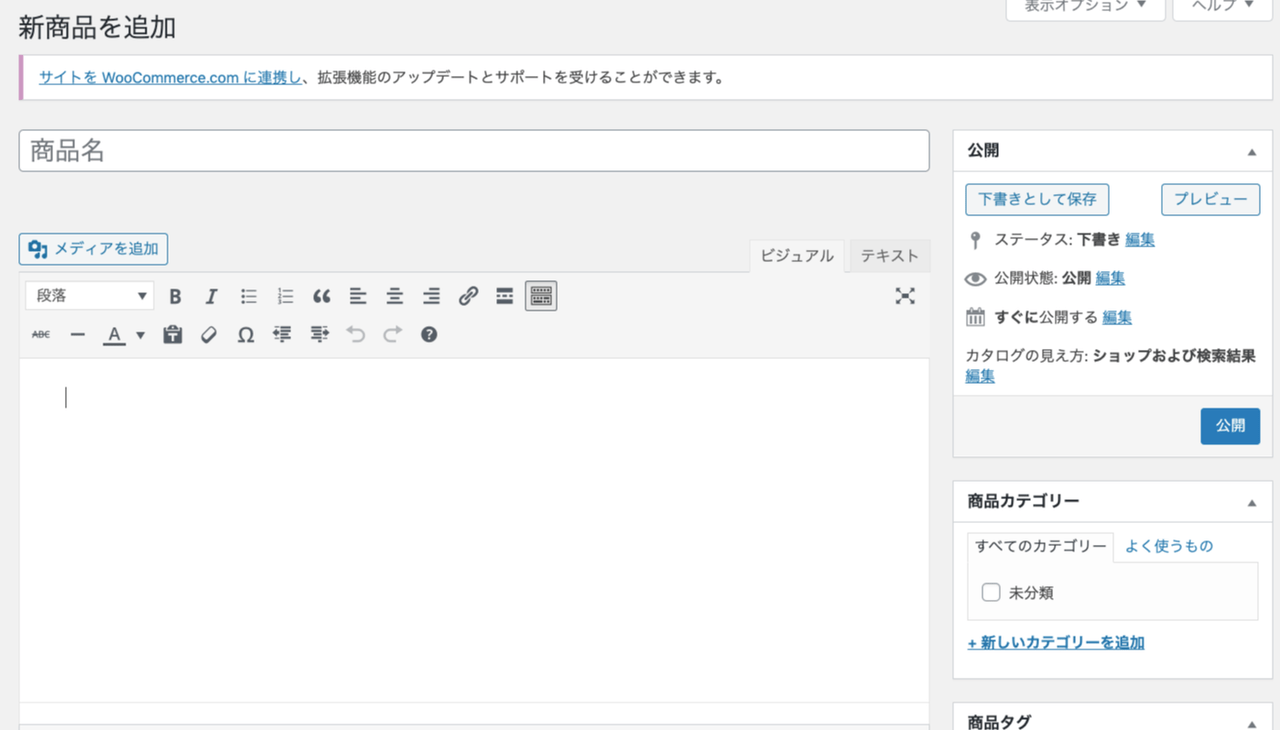This screenshot has height=730, width=1280.
Task: Open keyboard shortcuts help icon
Action: click(429, 335)
